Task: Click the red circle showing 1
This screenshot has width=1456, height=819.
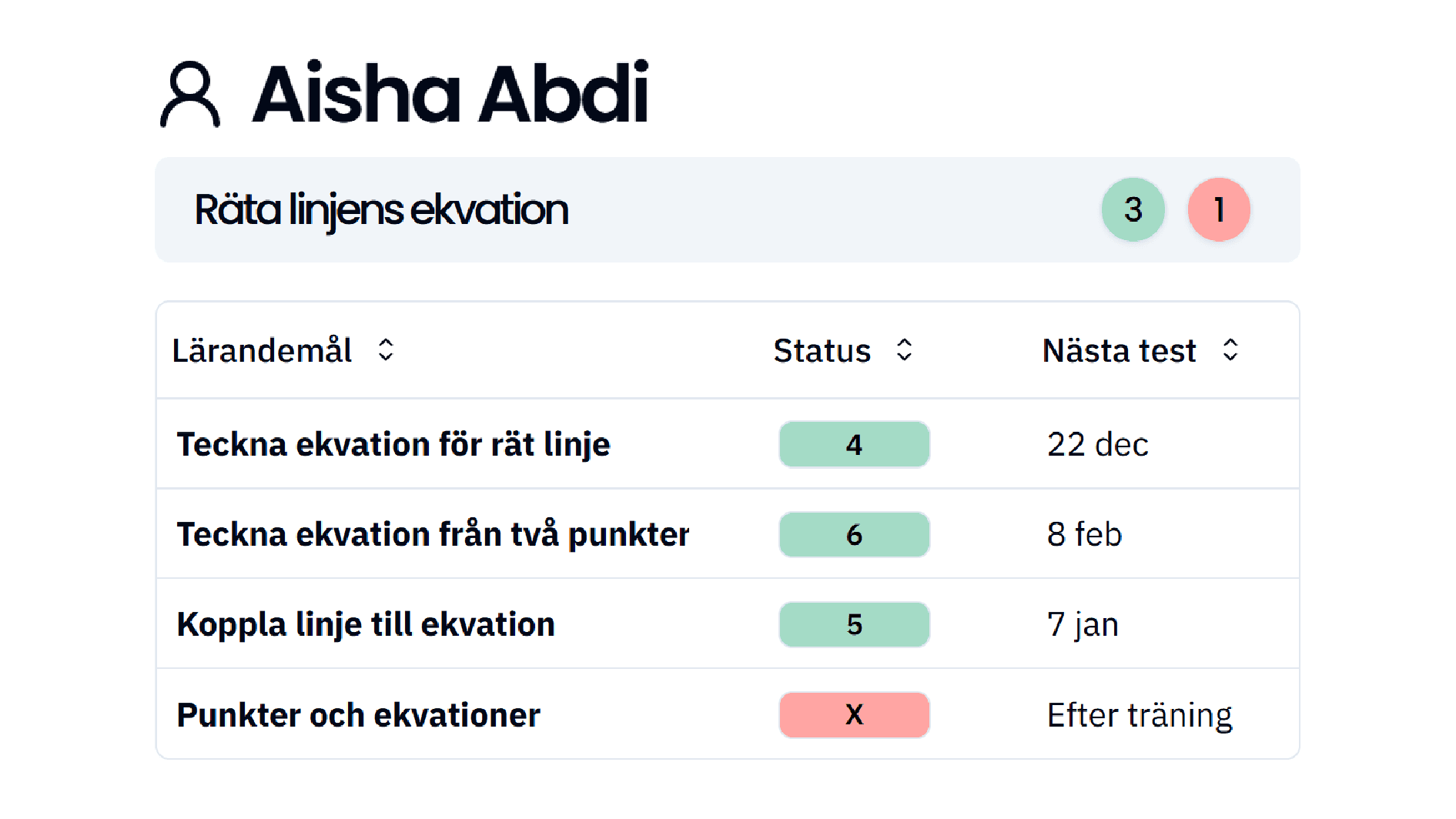Action: (1218, 209)
